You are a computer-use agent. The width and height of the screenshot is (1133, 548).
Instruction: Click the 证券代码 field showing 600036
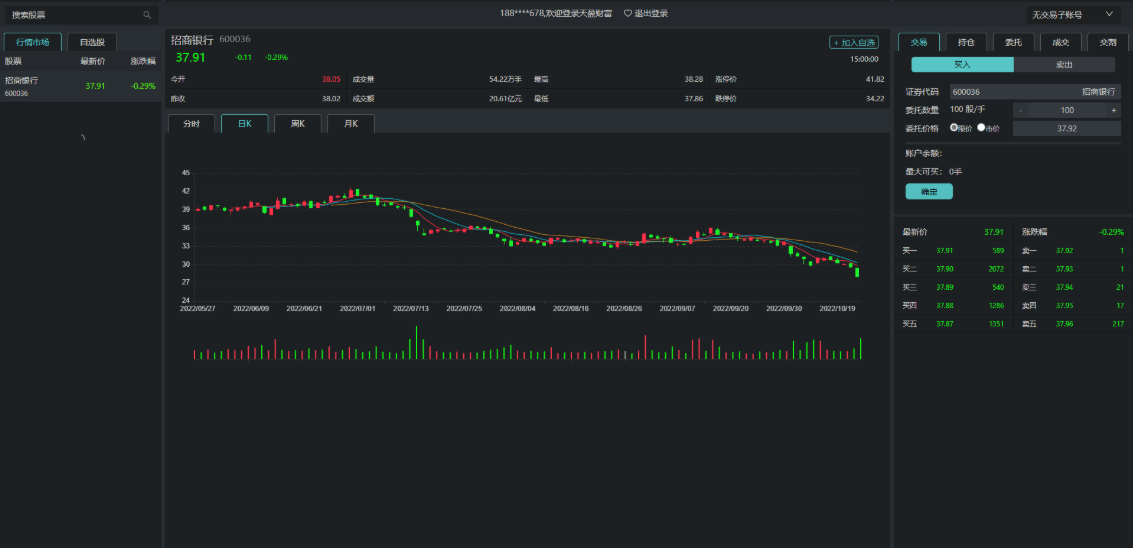click(1035, 92)
